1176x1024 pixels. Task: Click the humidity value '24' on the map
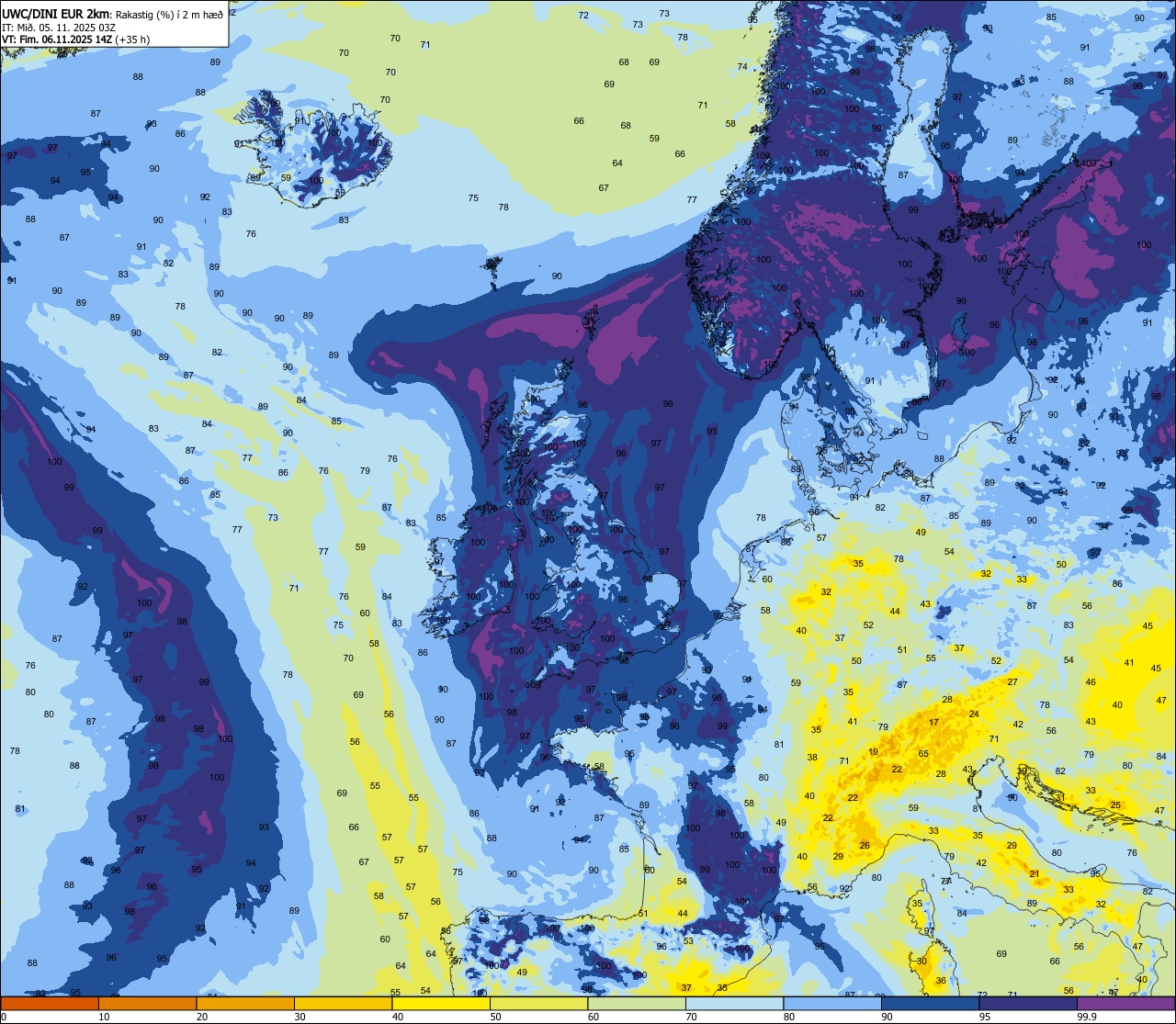[974, 715]
